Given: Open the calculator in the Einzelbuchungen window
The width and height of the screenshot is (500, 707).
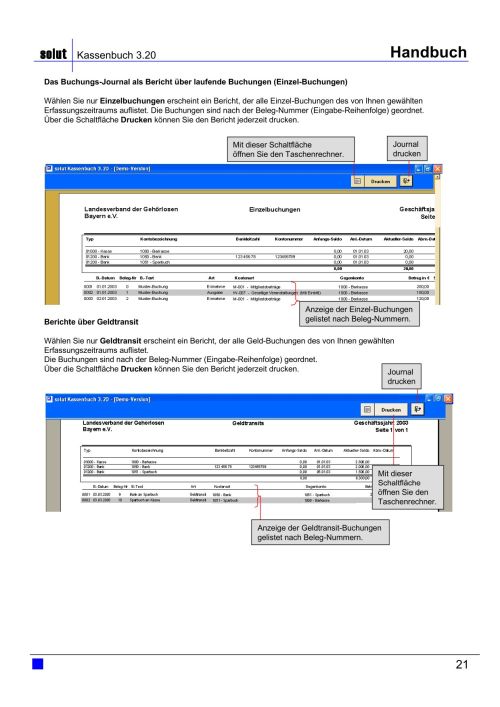Looking at the screenshot, I should [x=357, y=181].
